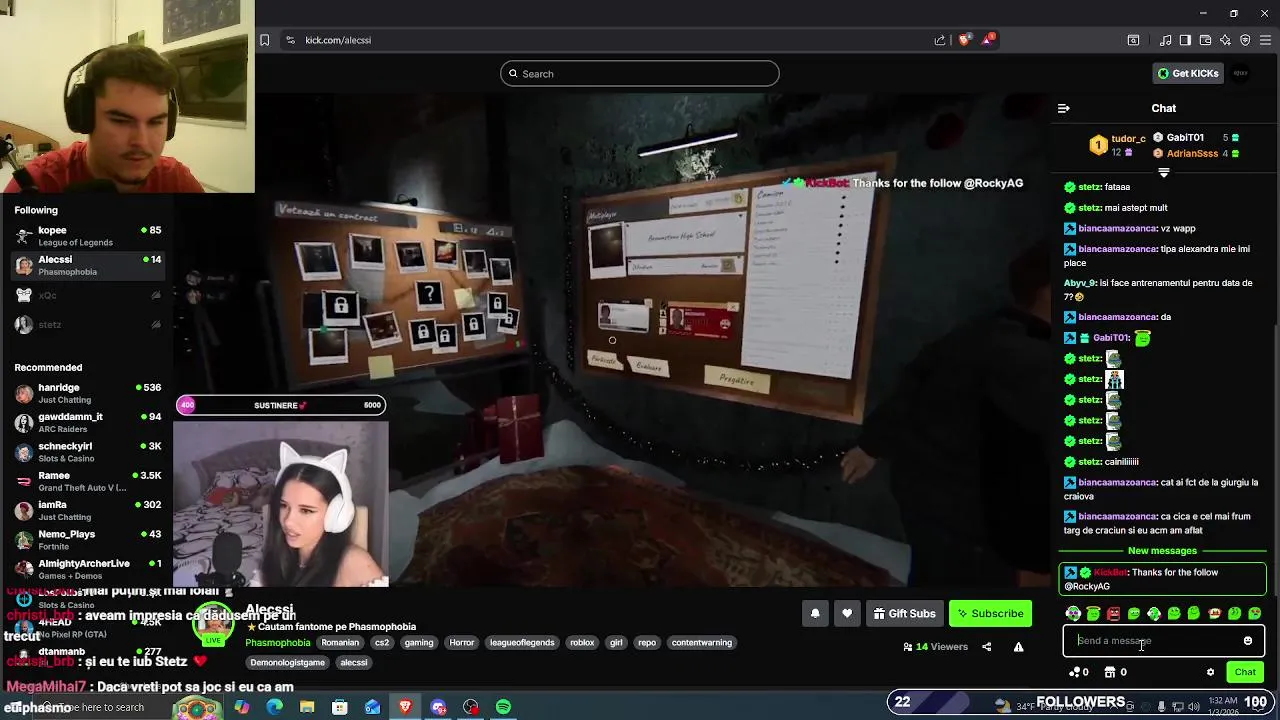
Task: Insert the first quick emote in the row
Action: pyautogui.click(x=1073, y=614)
